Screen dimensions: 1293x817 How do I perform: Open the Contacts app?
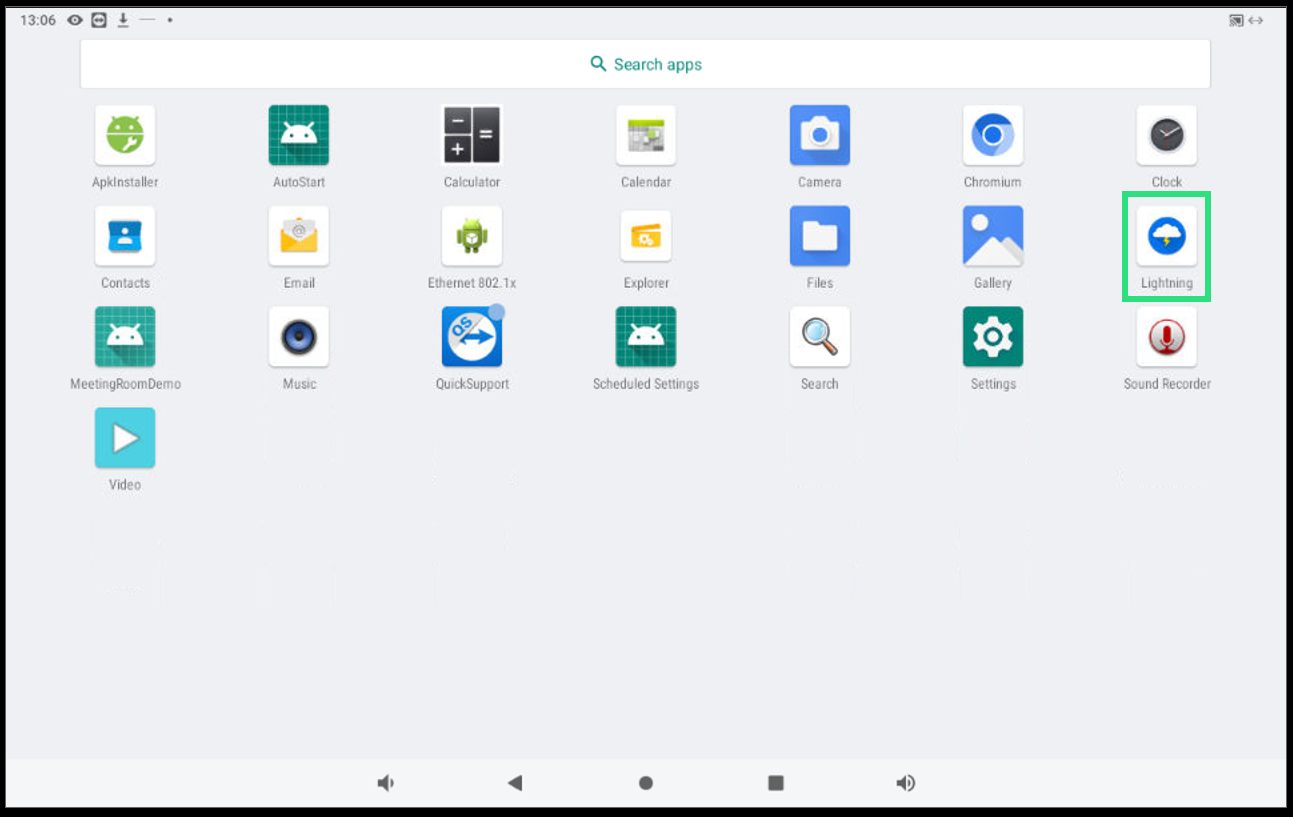coord(125,236)
